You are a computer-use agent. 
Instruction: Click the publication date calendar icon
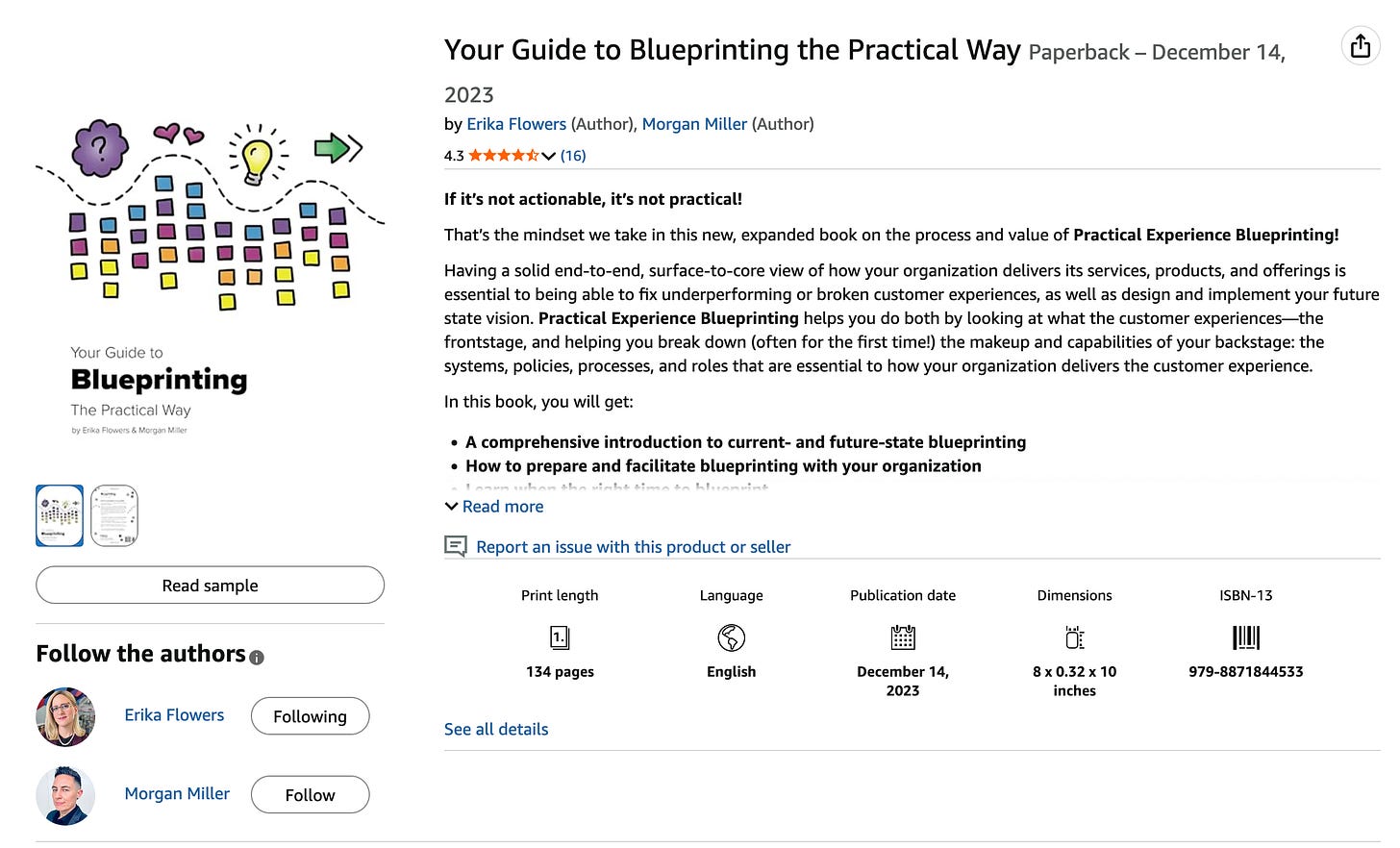(x=903, y=637)
